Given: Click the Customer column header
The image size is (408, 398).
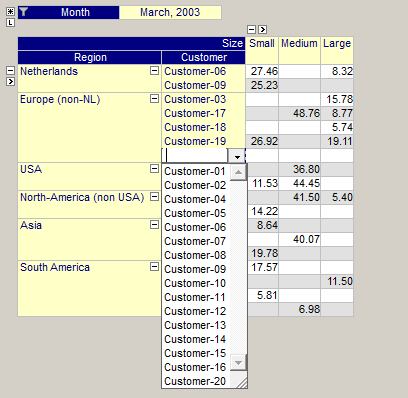Looking at the screenshot, I should [x=204, y=57].
